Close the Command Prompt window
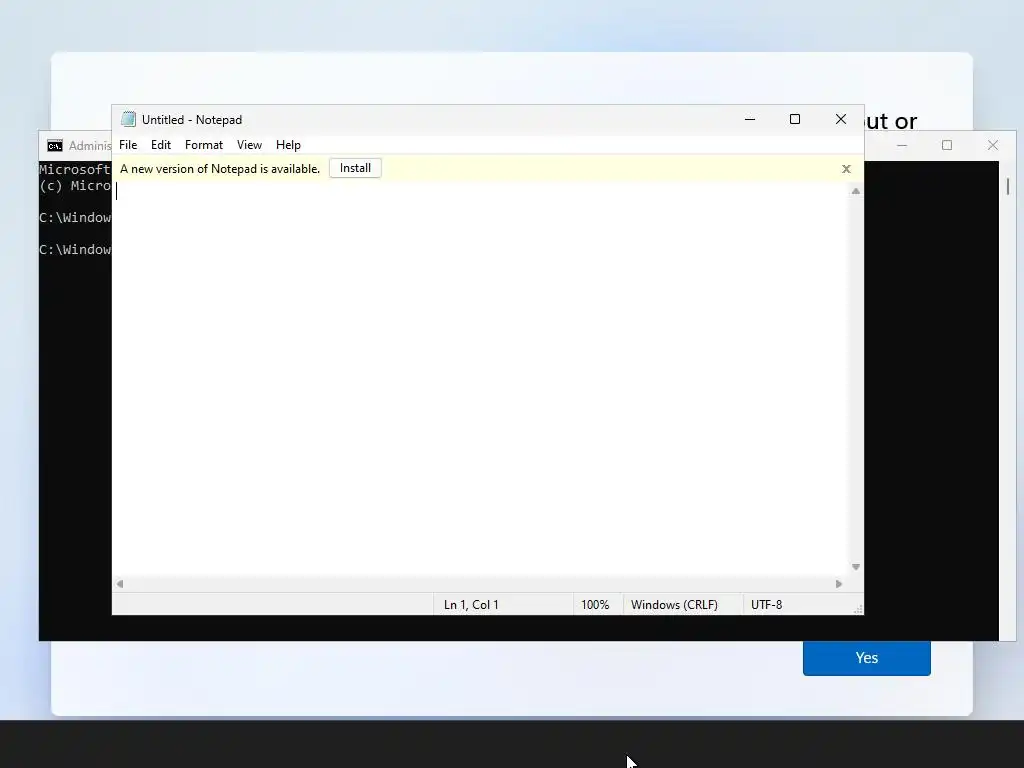 (x=993, y=145)
